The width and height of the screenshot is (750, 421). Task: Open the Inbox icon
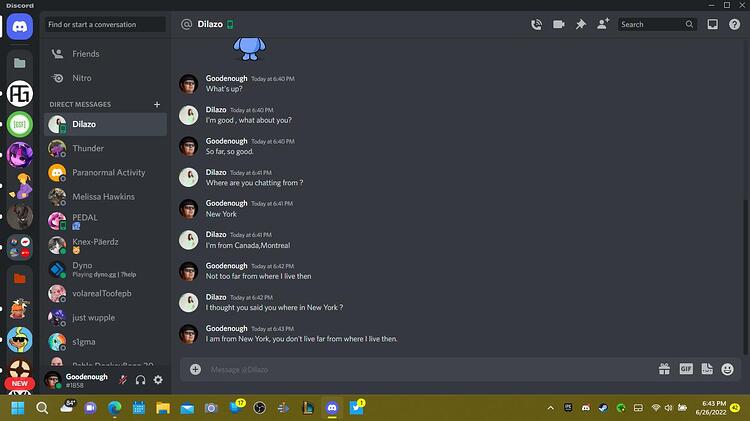pyautogui.click(x=712, y=24)
